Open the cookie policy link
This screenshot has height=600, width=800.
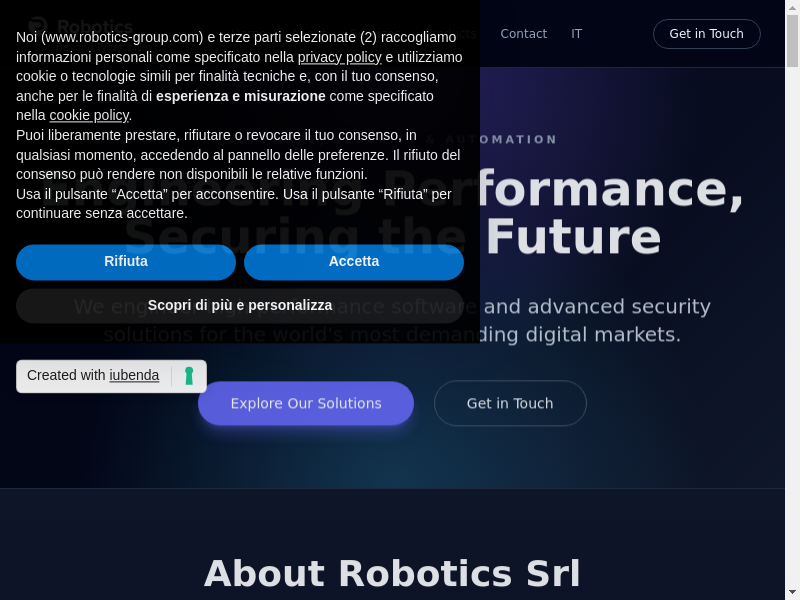89,115
